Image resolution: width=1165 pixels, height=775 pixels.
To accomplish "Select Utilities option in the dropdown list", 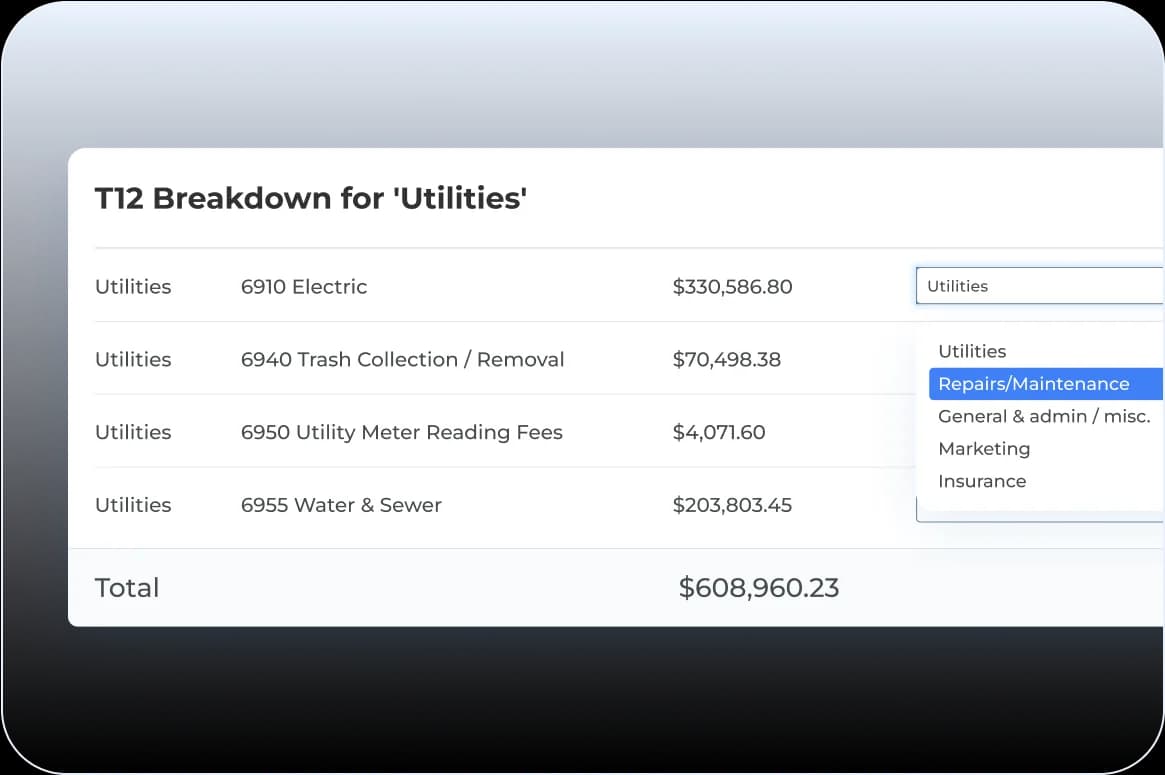I will (972, 351).
